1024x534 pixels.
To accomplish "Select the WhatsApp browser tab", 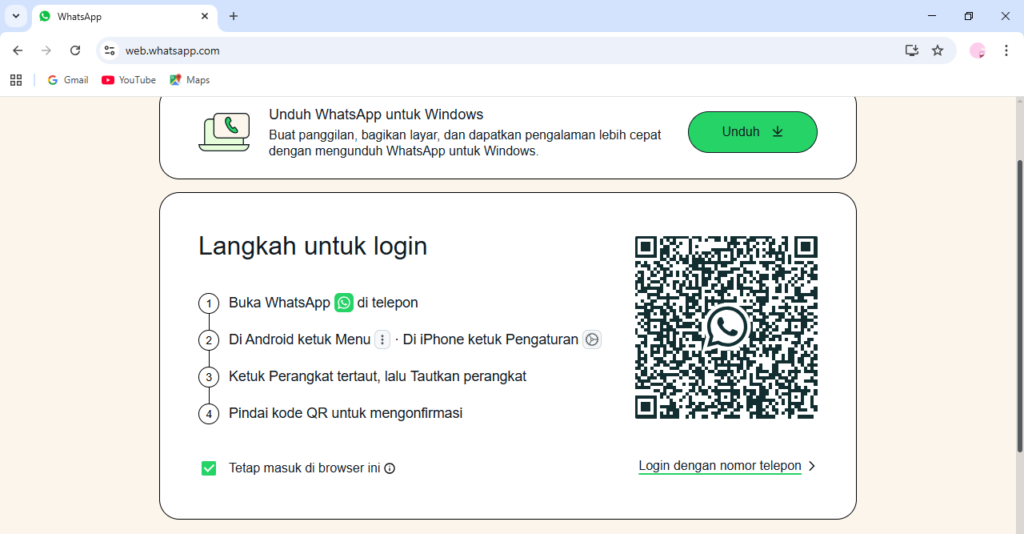I will pos(124,16).
